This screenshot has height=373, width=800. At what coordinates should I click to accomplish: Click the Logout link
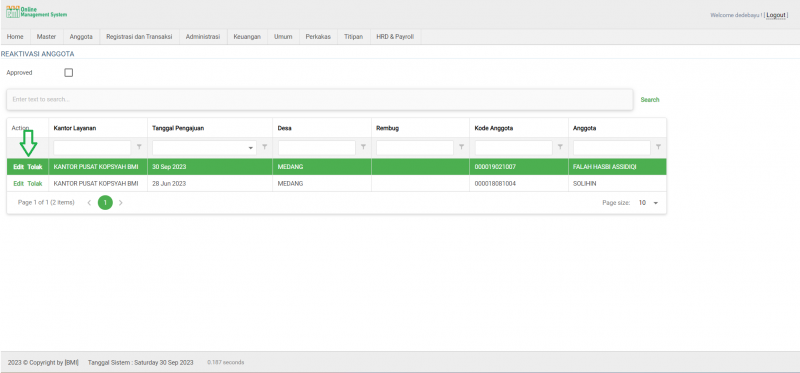[x=776, y=15]
